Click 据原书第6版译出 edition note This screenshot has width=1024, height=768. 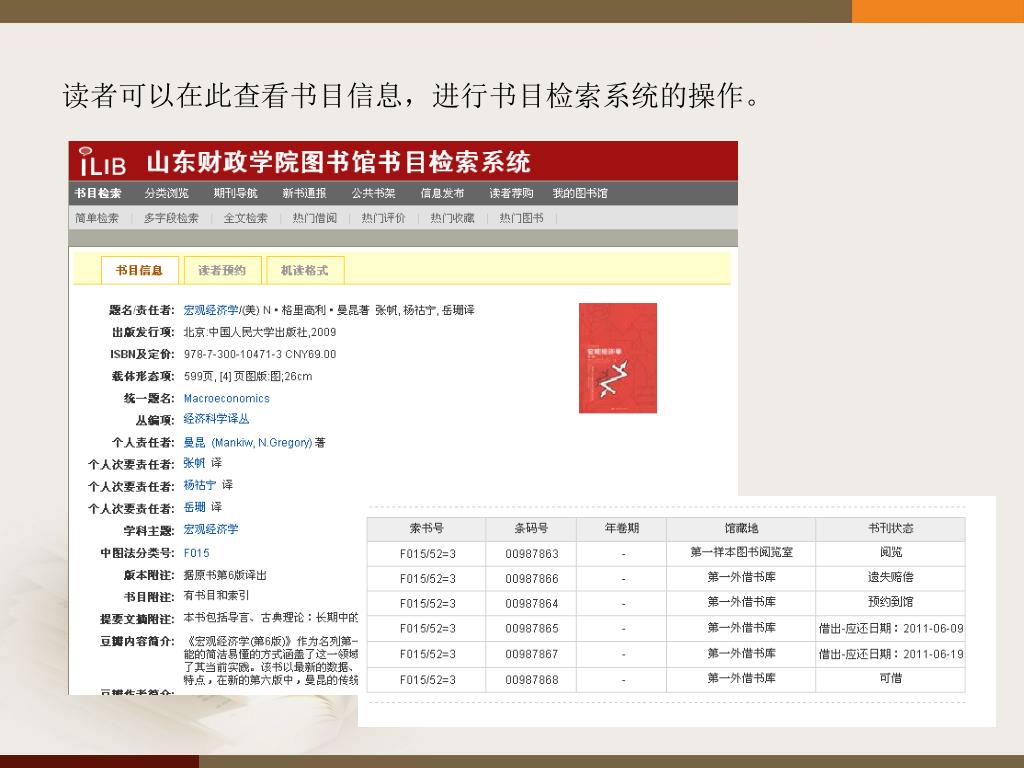pyautogui.click(x=225, y=575)
